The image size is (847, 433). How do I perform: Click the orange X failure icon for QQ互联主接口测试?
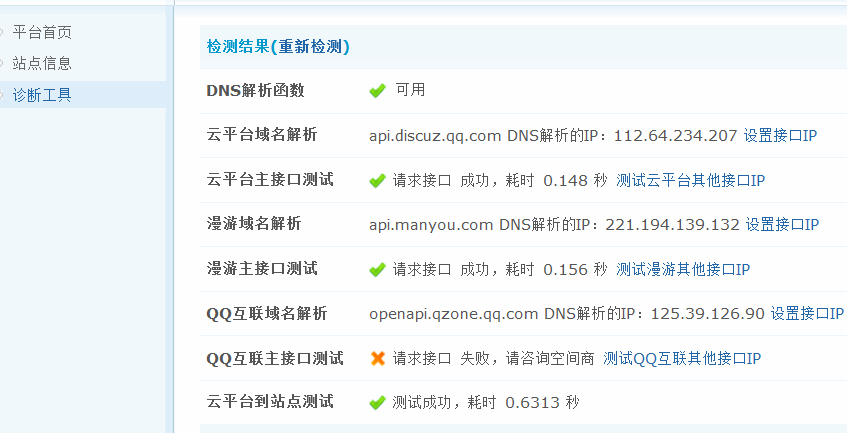[377, 358]
